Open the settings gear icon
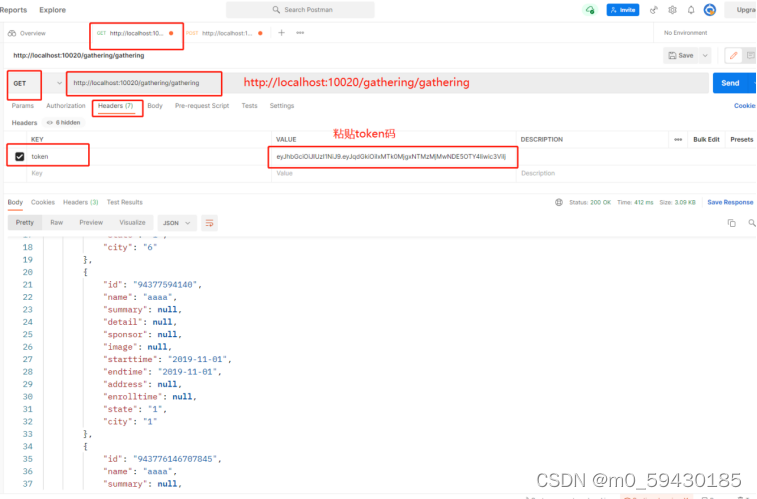The width and height of the screenshot is (757, 499). point(673,10)
